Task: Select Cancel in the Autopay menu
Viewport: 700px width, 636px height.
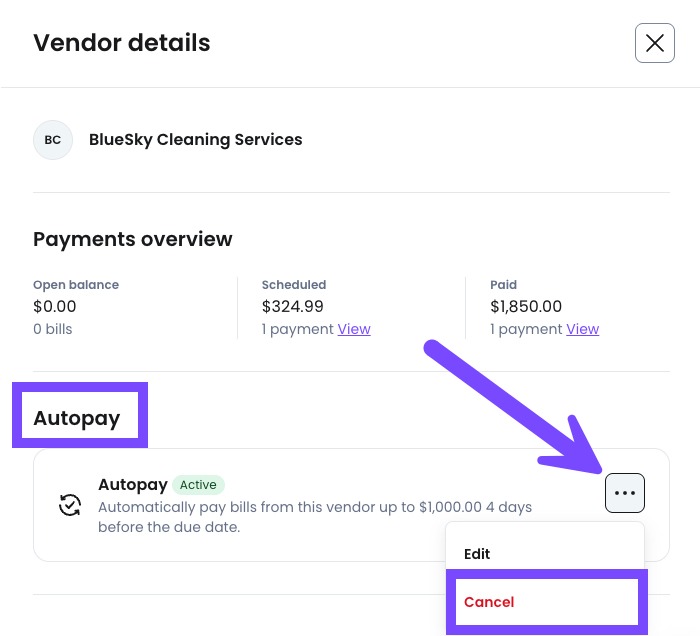Action: [489, 602]
